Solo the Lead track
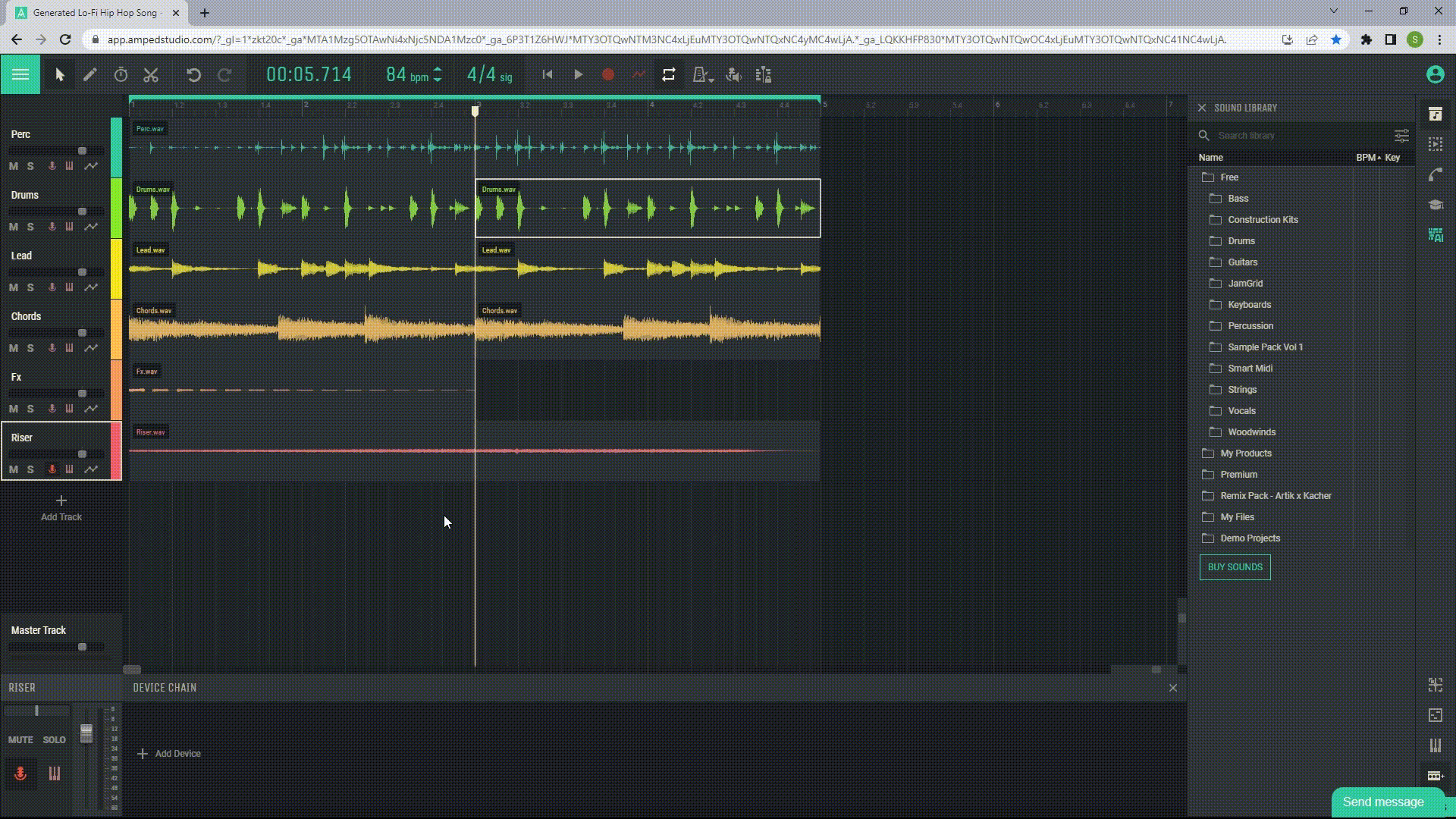 29,287
